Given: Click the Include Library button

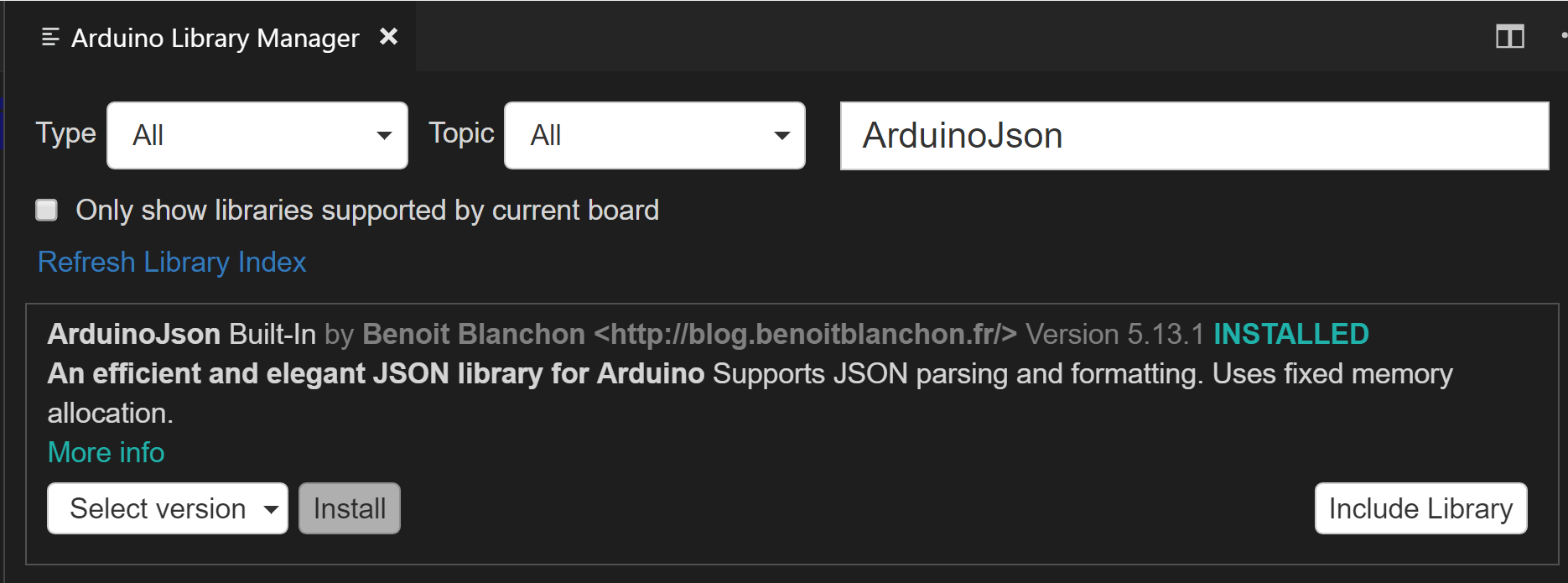Looking at the screenshot, I should [1420, 508].
